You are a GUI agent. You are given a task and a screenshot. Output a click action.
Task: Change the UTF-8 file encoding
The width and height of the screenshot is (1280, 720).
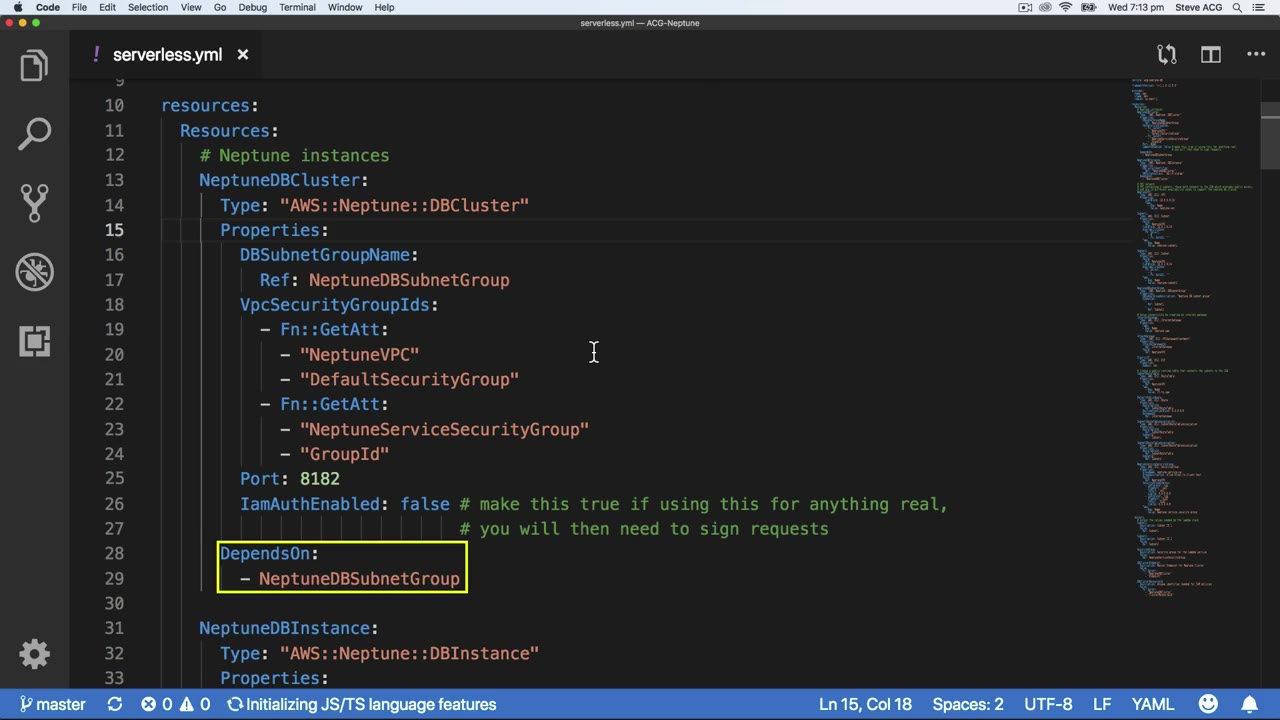1047,704
